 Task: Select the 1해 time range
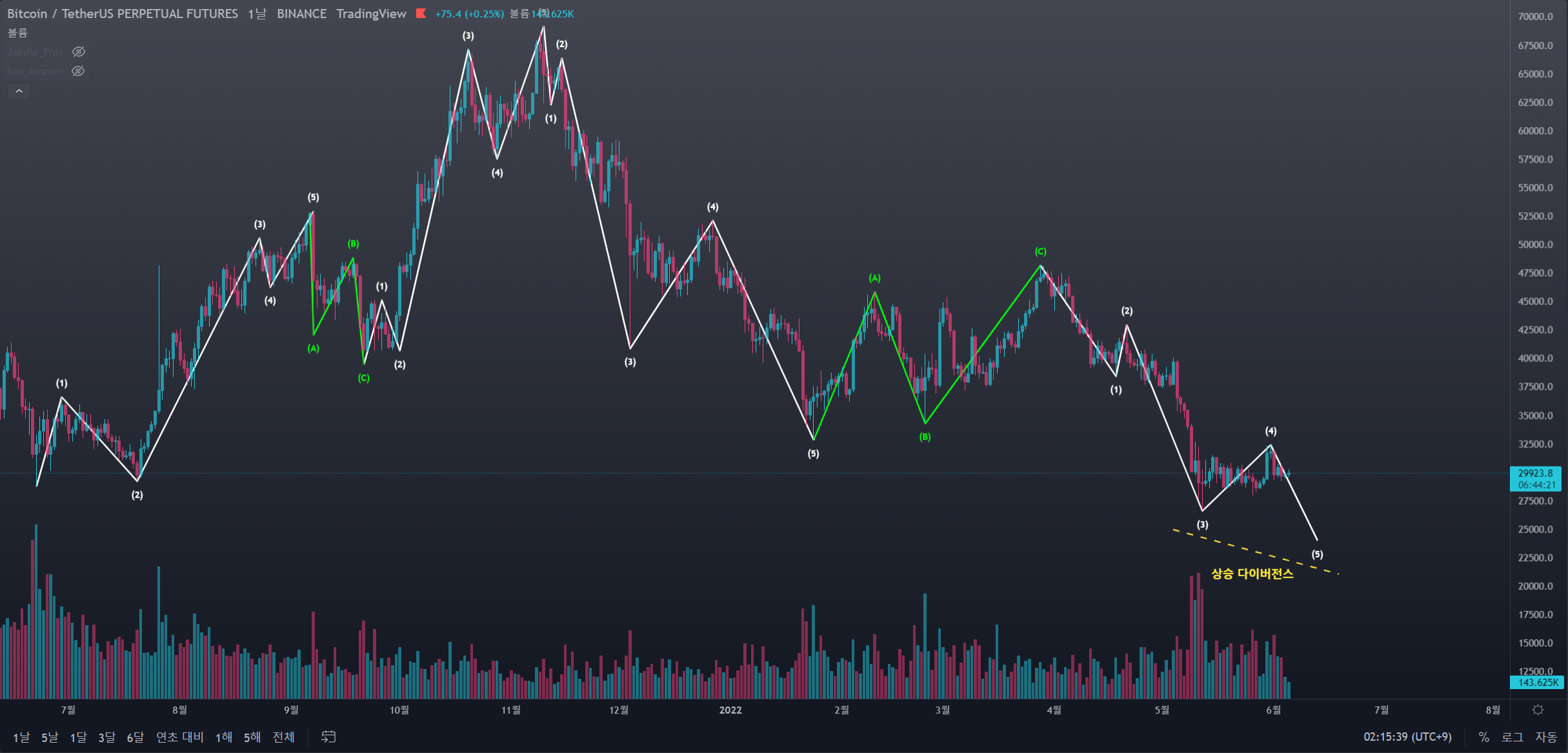coord(223,737)
